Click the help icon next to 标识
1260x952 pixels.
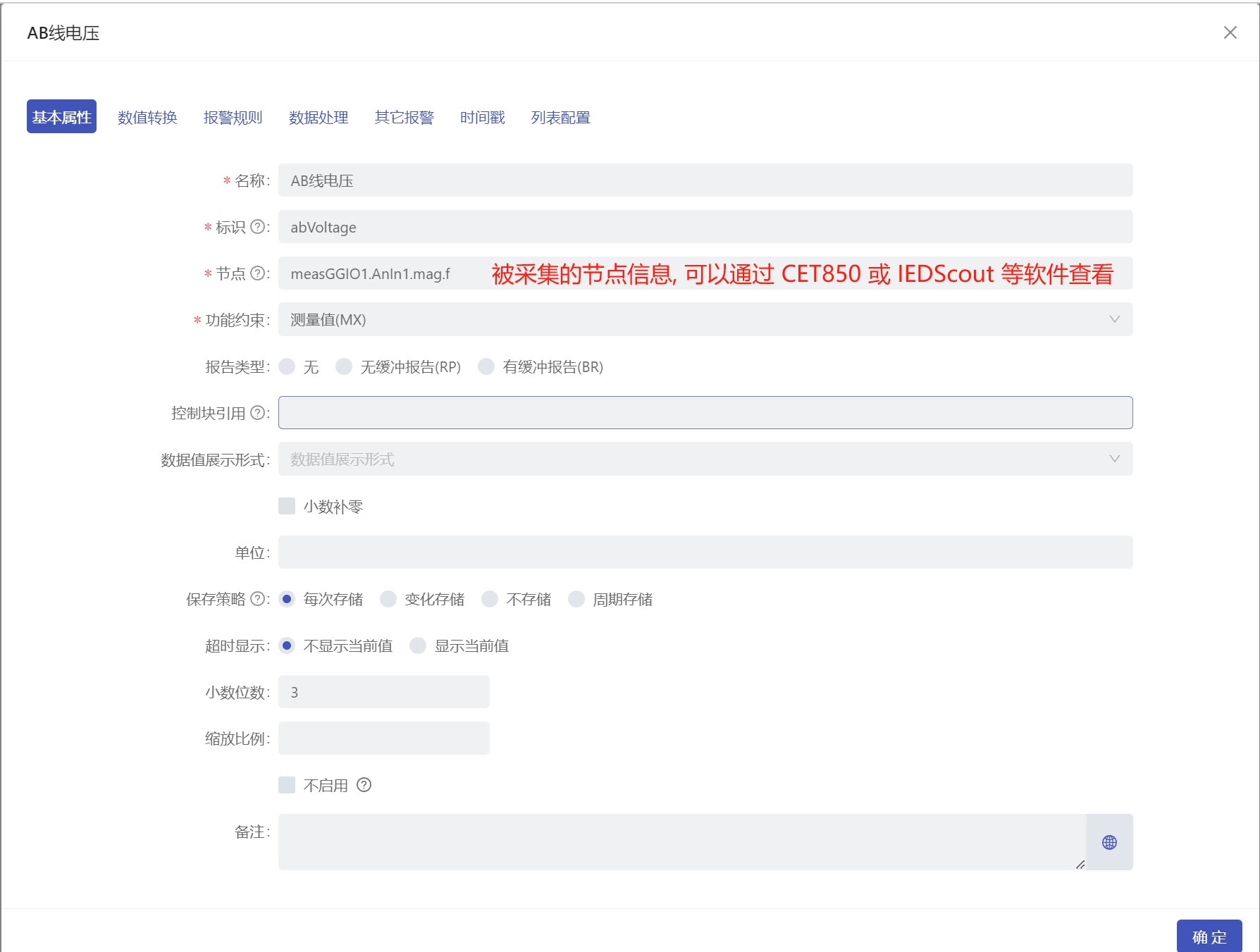pos(258,227)
